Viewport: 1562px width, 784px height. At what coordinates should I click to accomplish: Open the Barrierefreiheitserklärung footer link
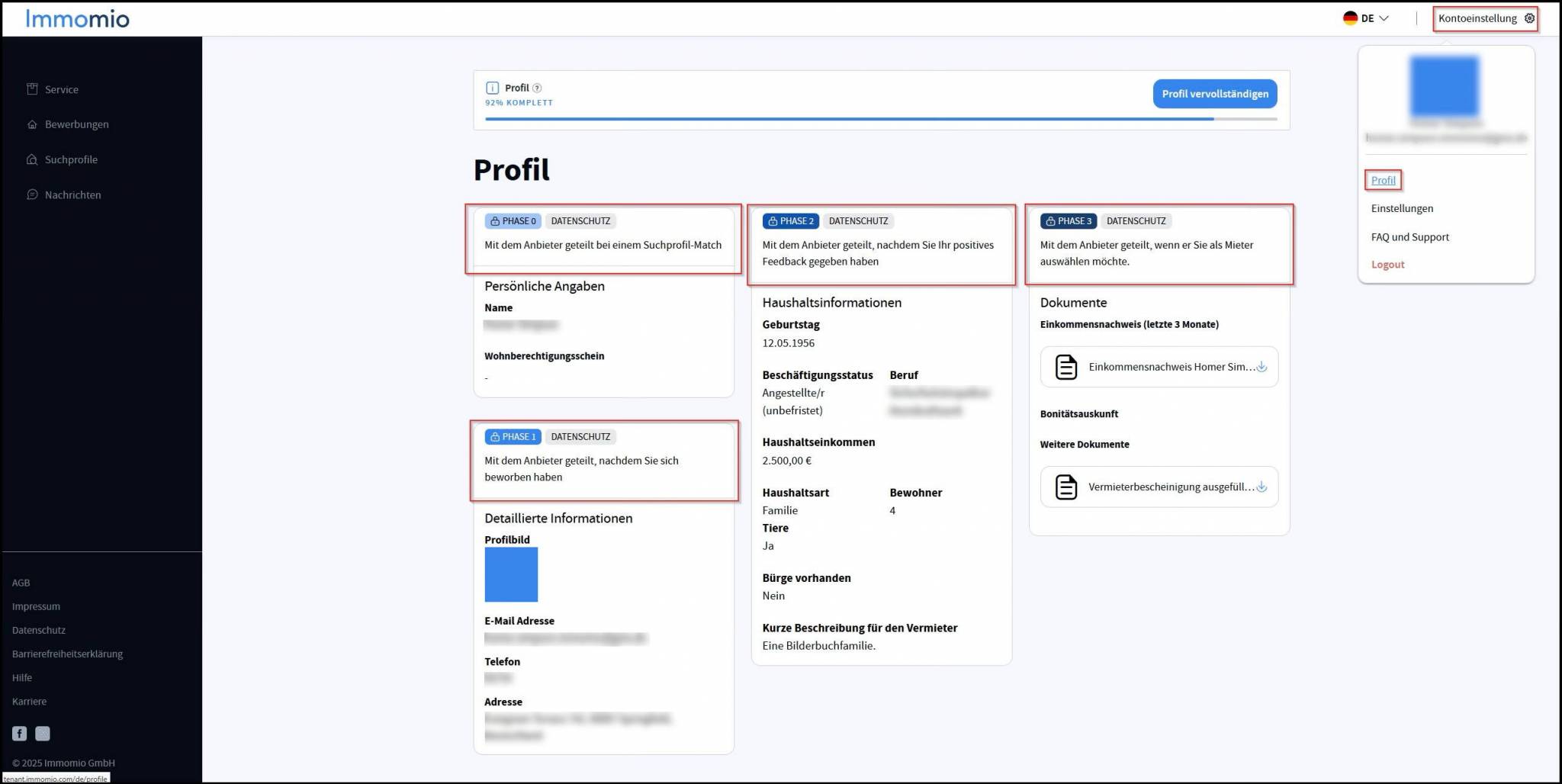click(67, 654)
